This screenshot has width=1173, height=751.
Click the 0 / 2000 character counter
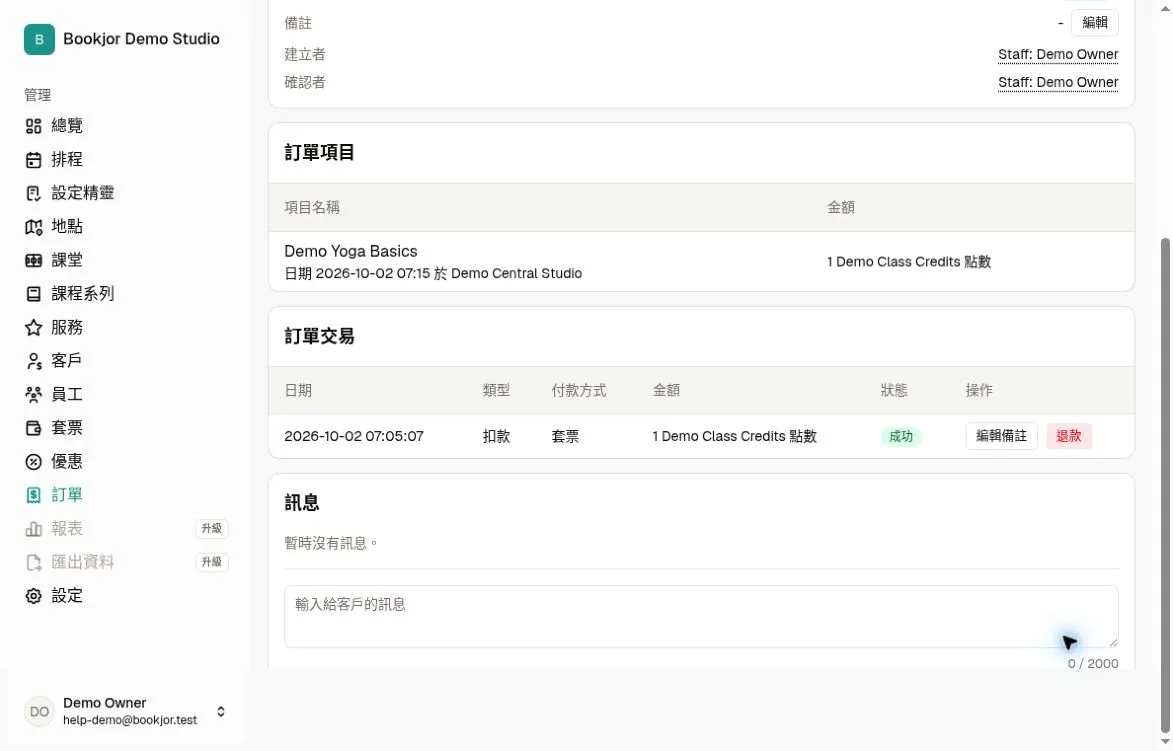1093,663
